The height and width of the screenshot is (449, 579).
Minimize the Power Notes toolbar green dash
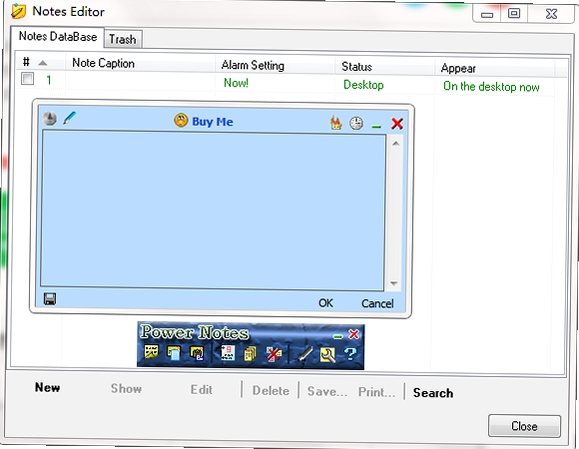tap(338, 336)
